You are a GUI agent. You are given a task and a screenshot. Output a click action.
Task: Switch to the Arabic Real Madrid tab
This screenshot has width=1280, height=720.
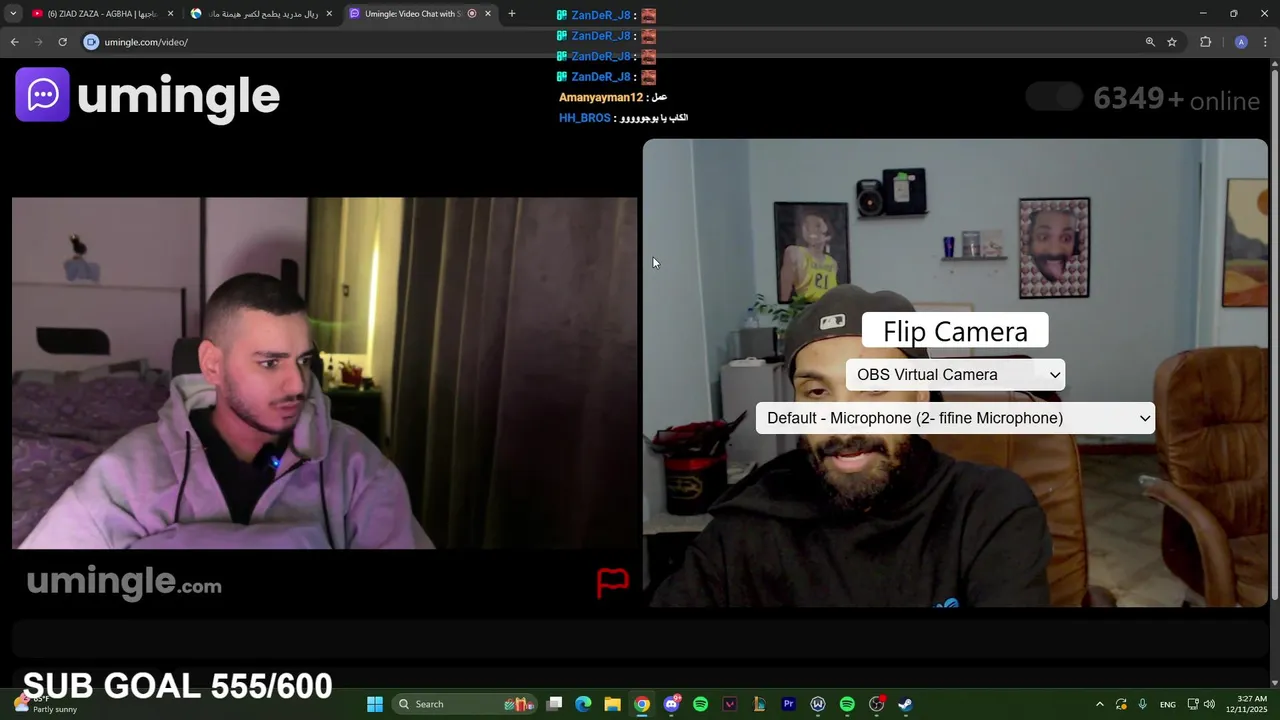point(263,14)
